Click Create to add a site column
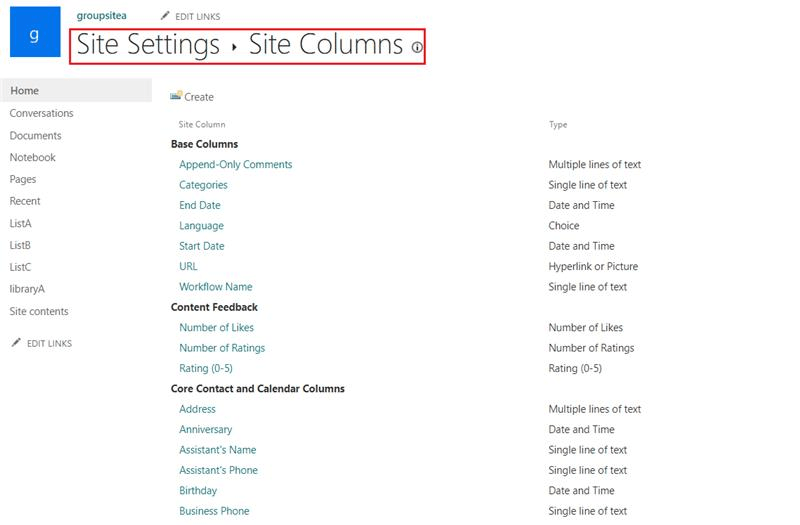Image resolution: width=800 pixels, height=525 pixels. 199,97
